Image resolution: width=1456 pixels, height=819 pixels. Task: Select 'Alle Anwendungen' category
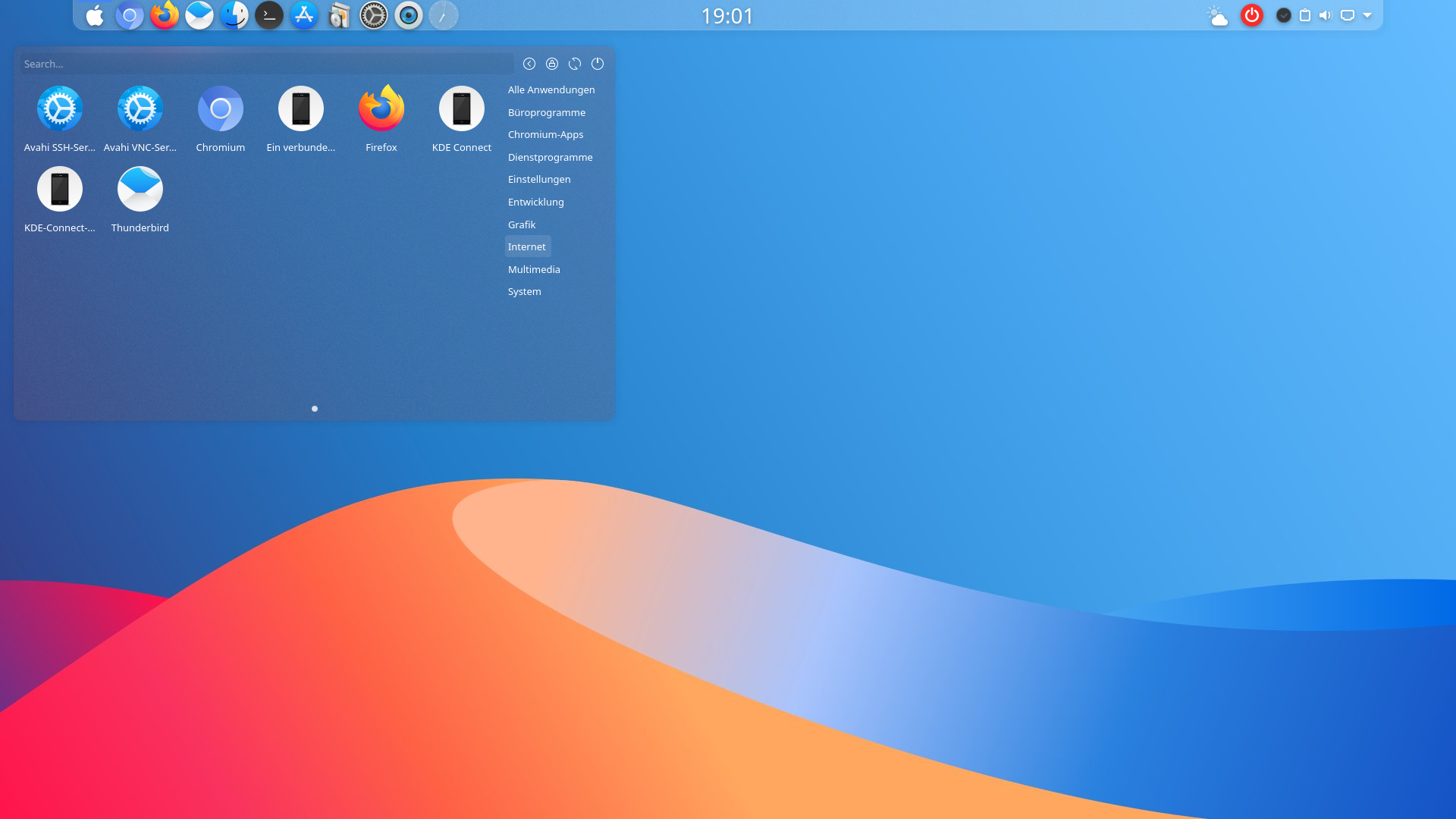(551, 89)
